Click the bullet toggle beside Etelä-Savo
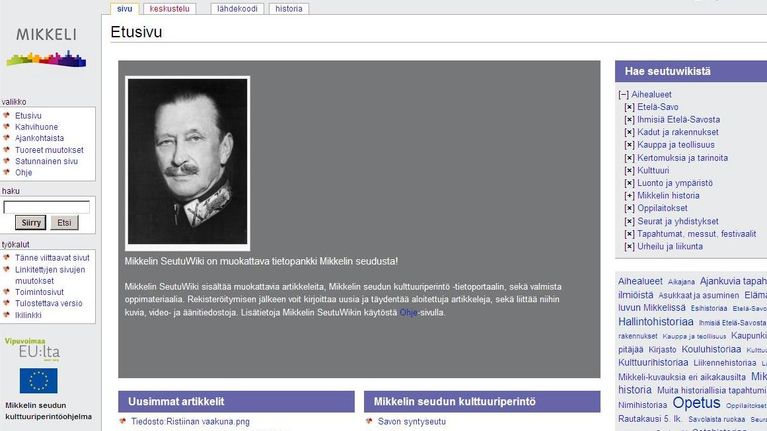Screen dimensions: 767x431 pos(630,107)
